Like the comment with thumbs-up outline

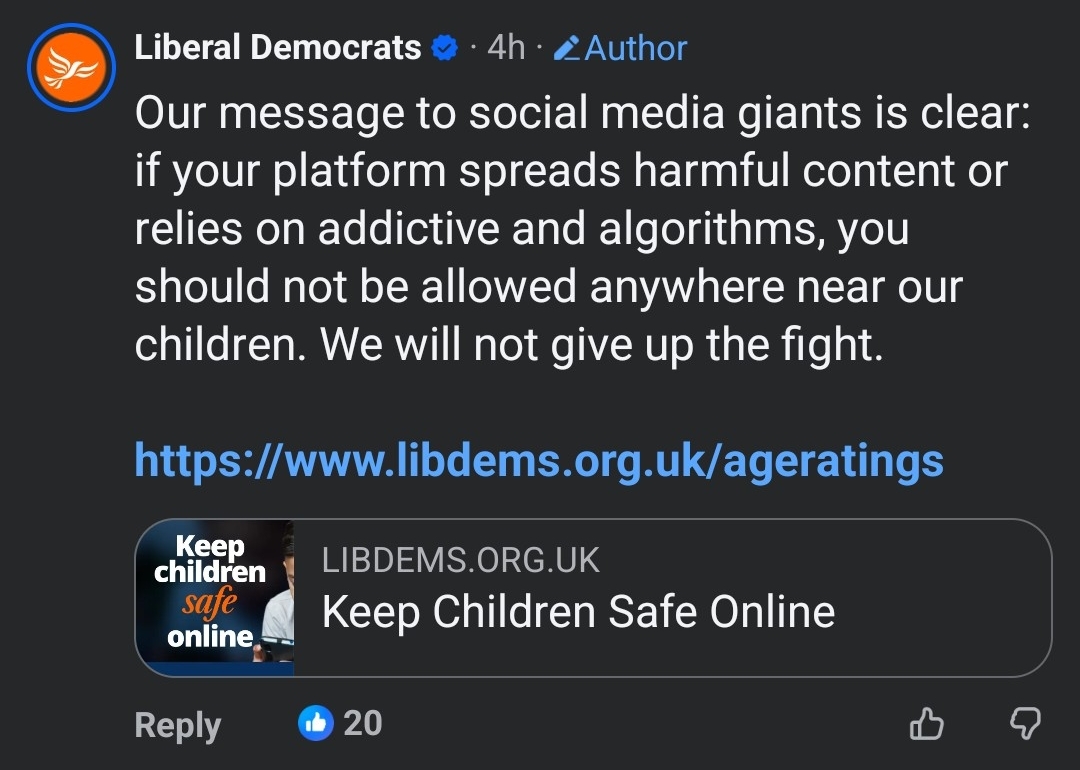[927, 724]
